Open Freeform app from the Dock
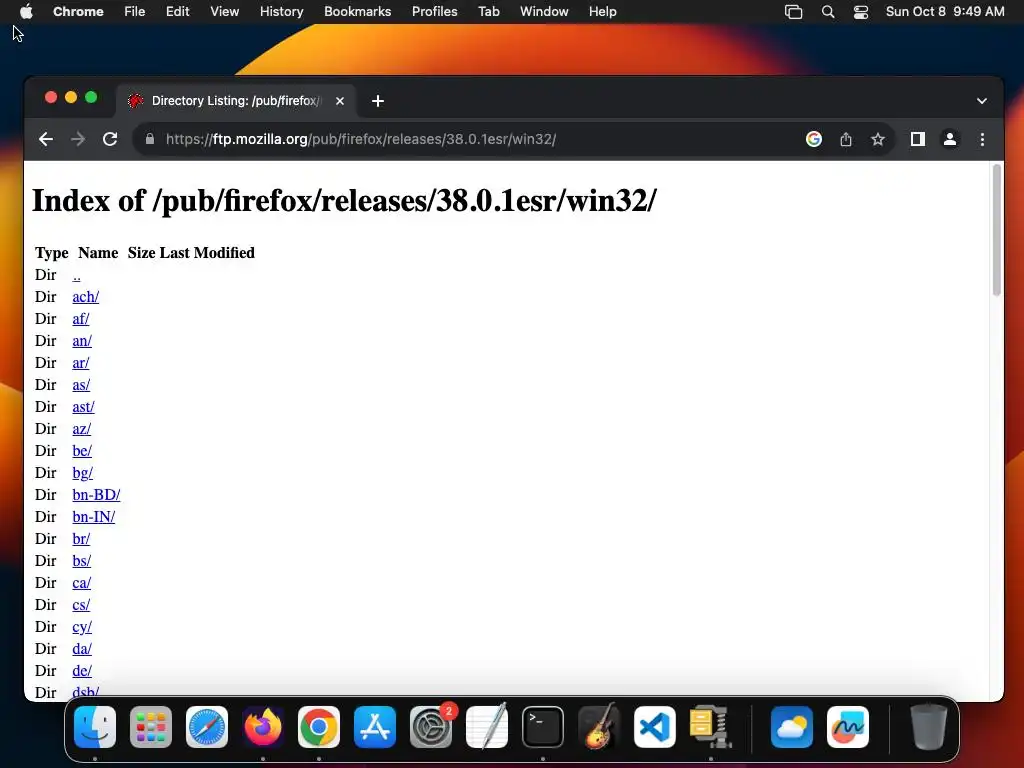 848,727
